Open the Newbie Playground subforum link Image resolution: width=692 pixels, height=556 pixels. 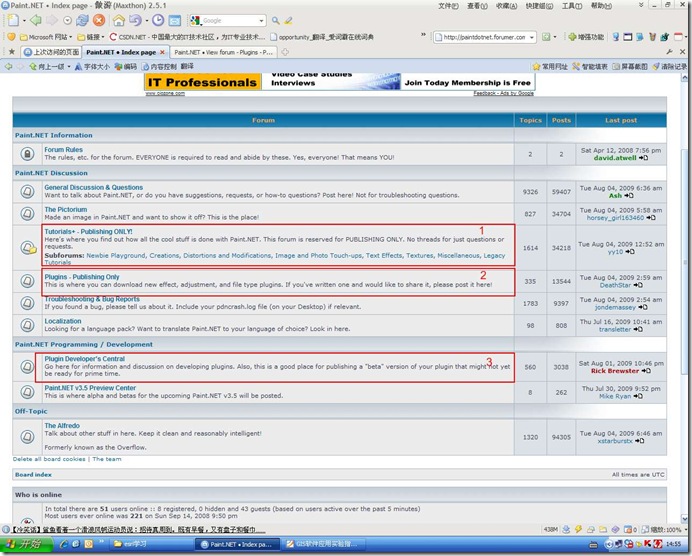pos(116,255)
